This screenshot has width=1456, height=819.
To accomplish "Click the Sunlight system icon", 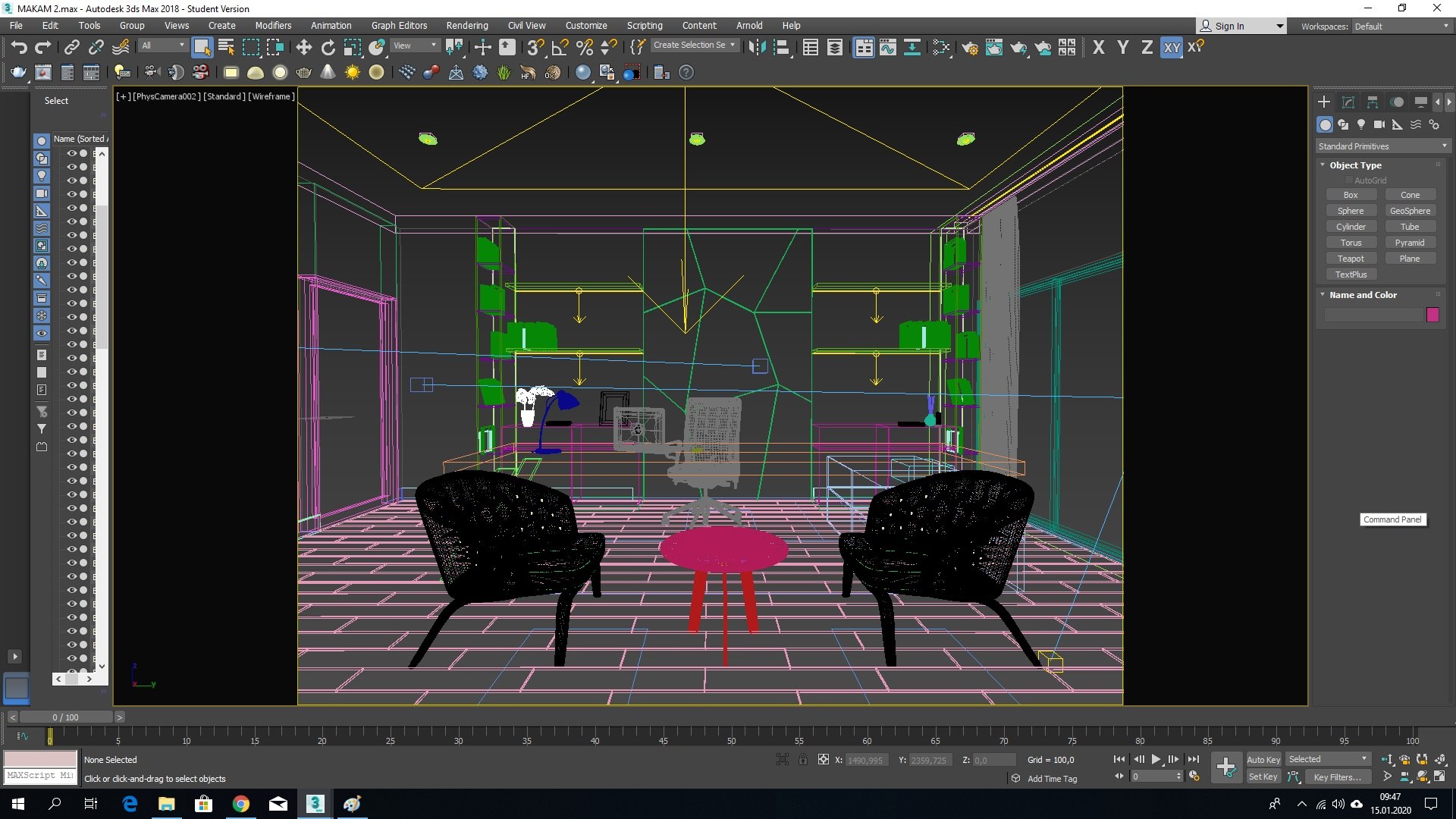I will 352,73.
